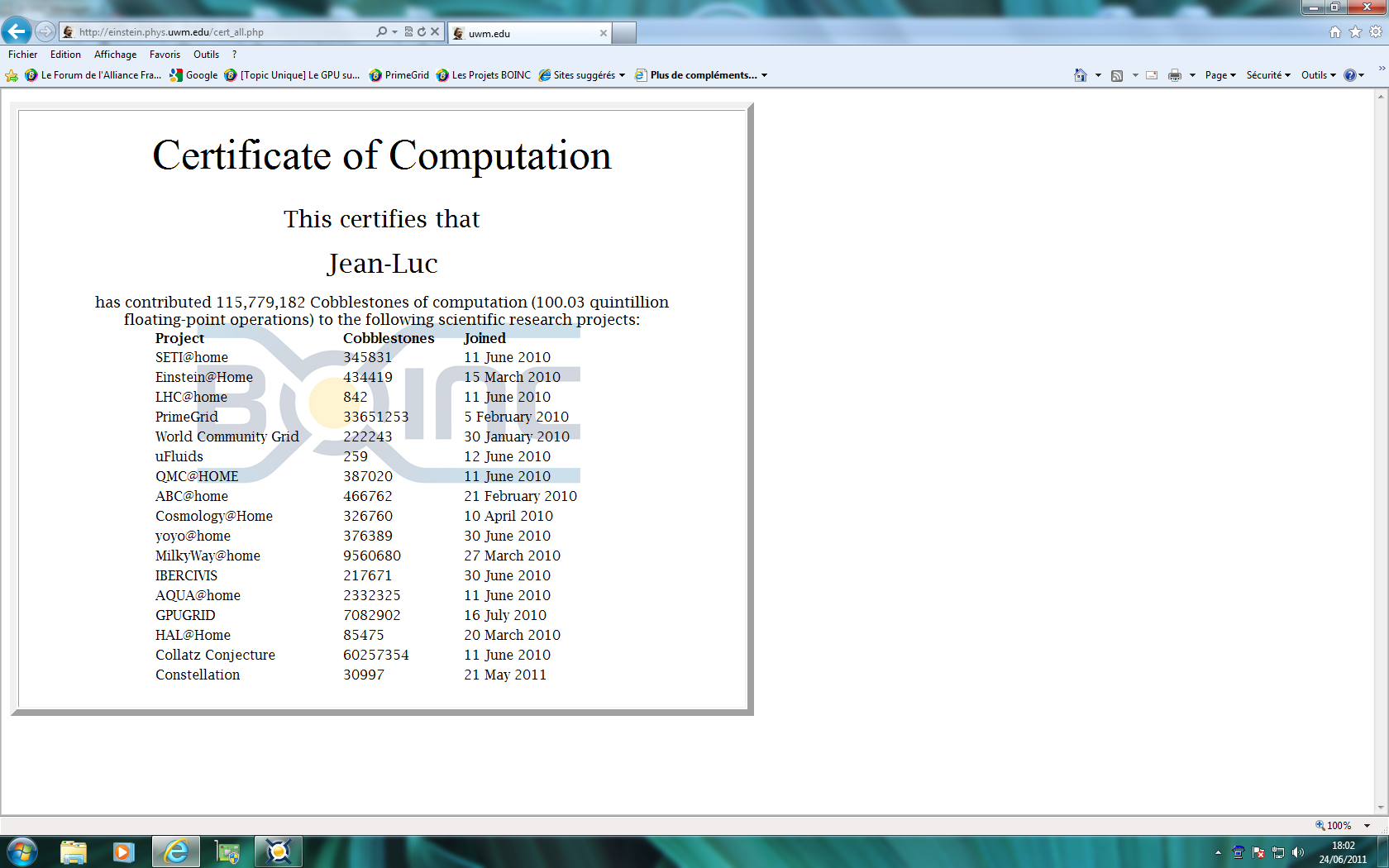Open Windows Explorer from the taskbar
Image resolution: width=1389 pixels, height=868 pixels.
(73, 851)
